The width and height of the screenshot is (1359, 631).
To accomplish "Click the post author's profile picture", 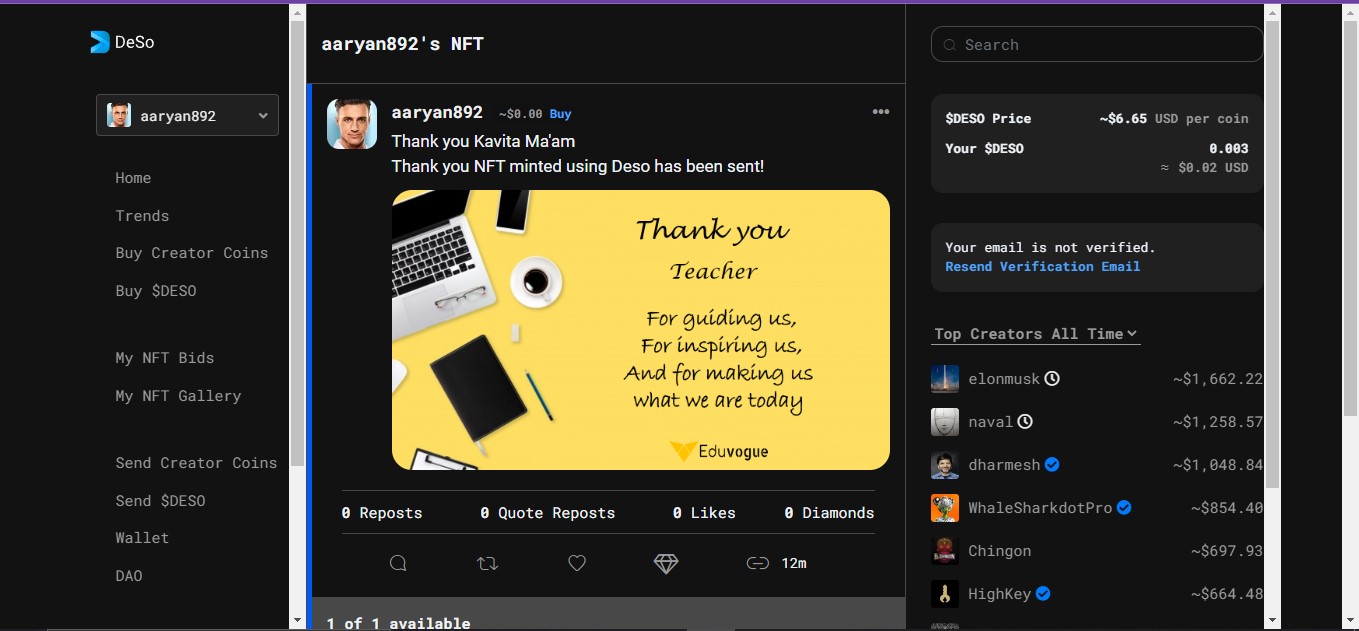I will point(352,124).
